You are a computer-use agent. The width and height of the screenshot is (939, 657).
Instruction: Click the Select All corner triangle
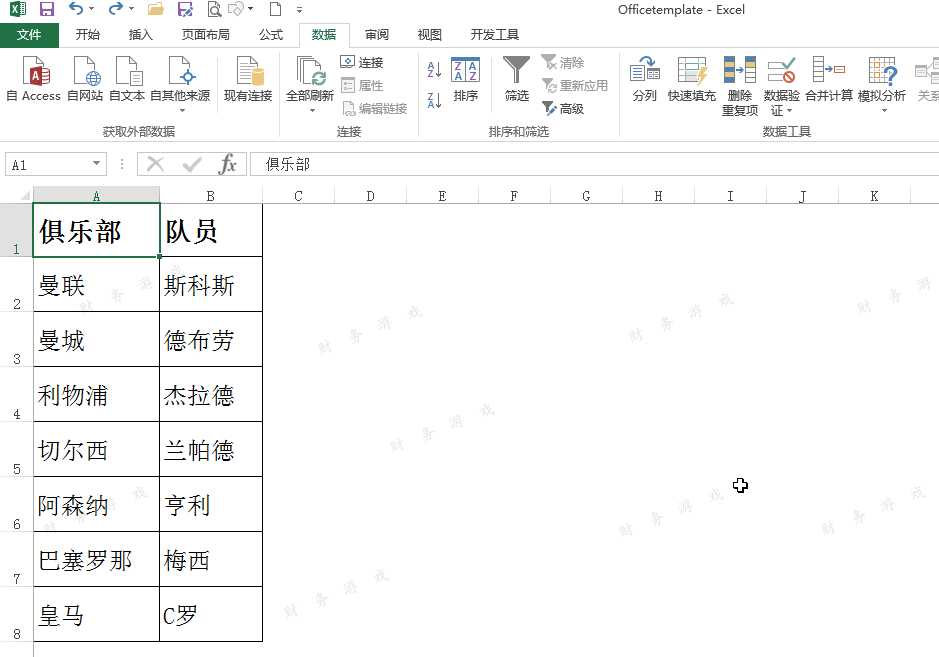point(25,195)
